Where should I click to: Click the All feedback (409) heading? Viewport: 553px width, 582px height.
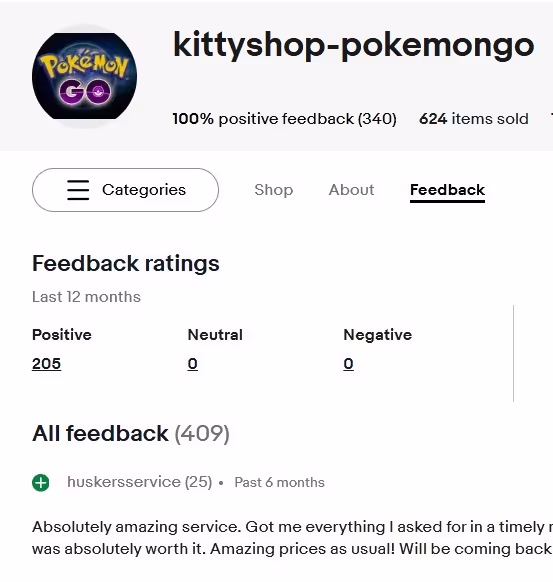pos(131,433)
